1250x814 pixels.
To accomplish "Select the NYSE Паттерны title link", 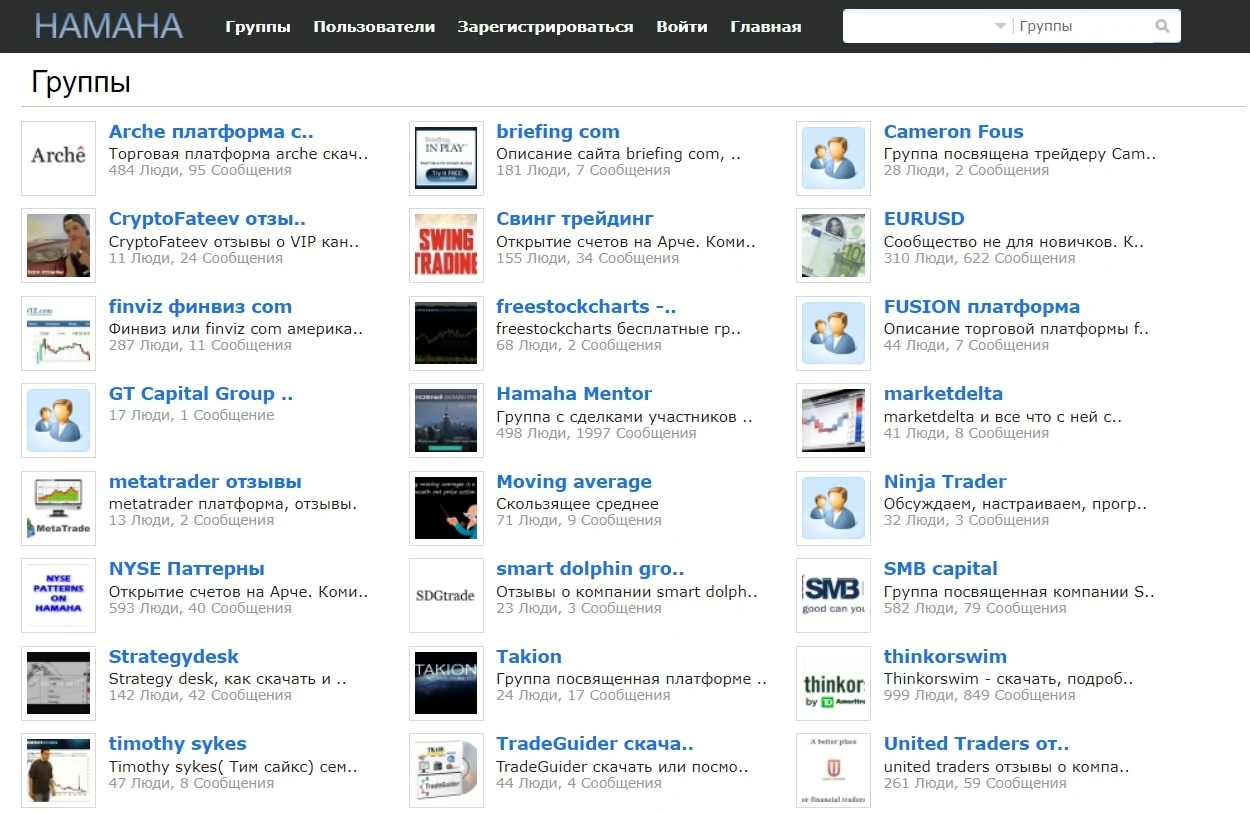I will (187, 568).
